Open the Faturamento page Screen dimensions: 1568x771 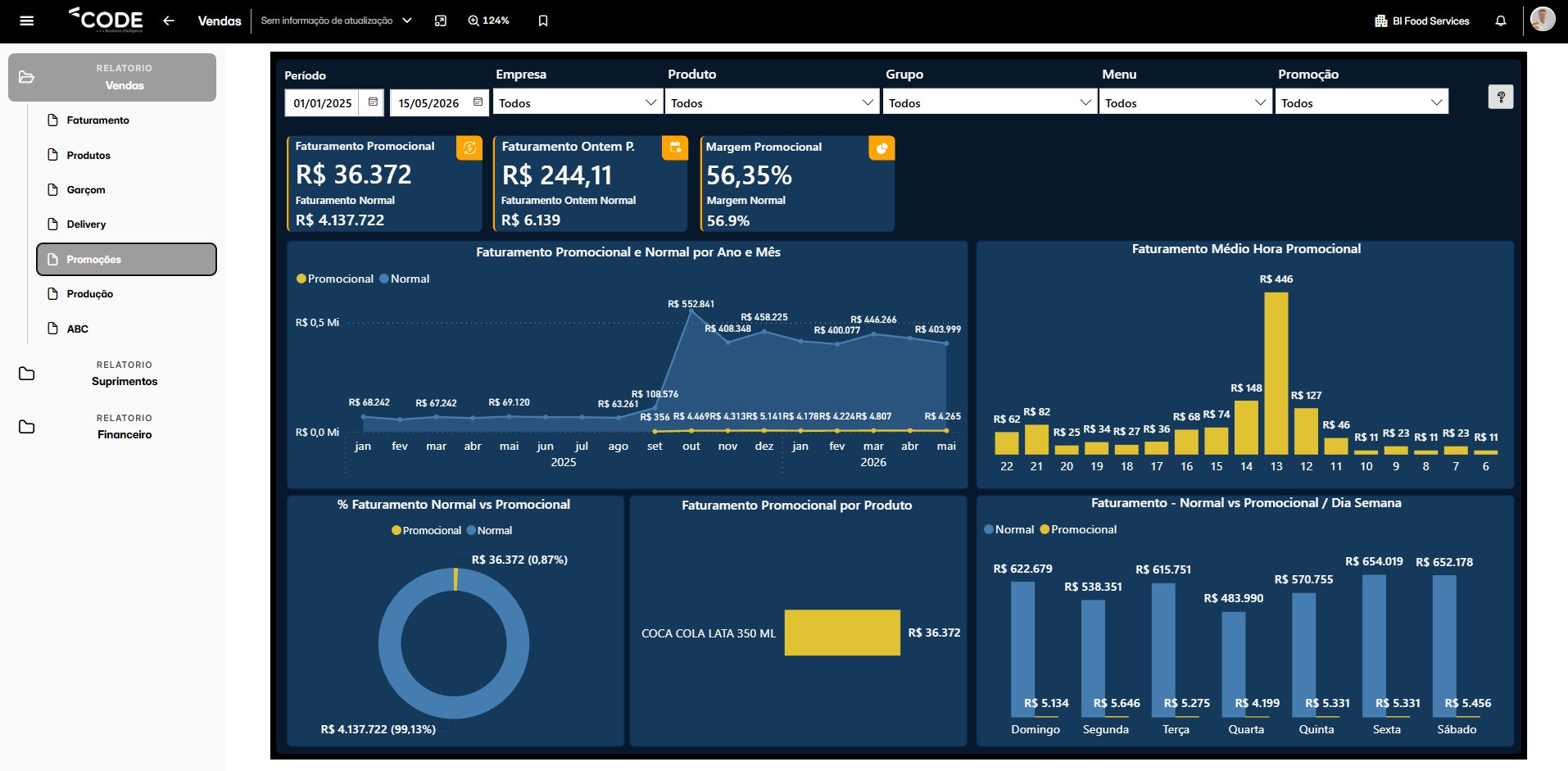(127, 120)
